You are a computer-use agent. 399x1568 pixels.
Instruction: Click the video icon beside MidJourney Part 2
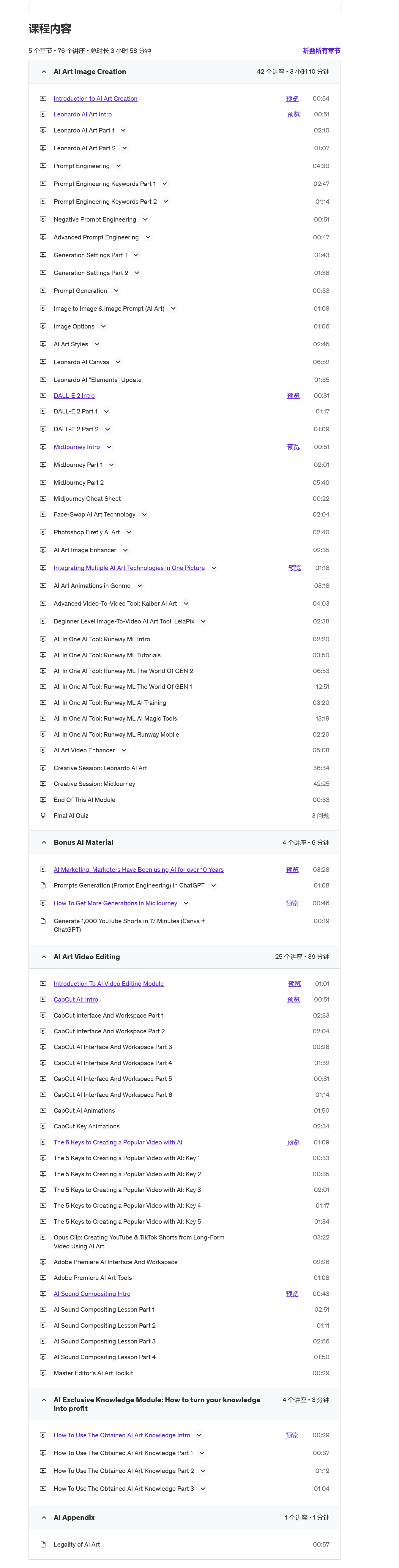point(43,483)
